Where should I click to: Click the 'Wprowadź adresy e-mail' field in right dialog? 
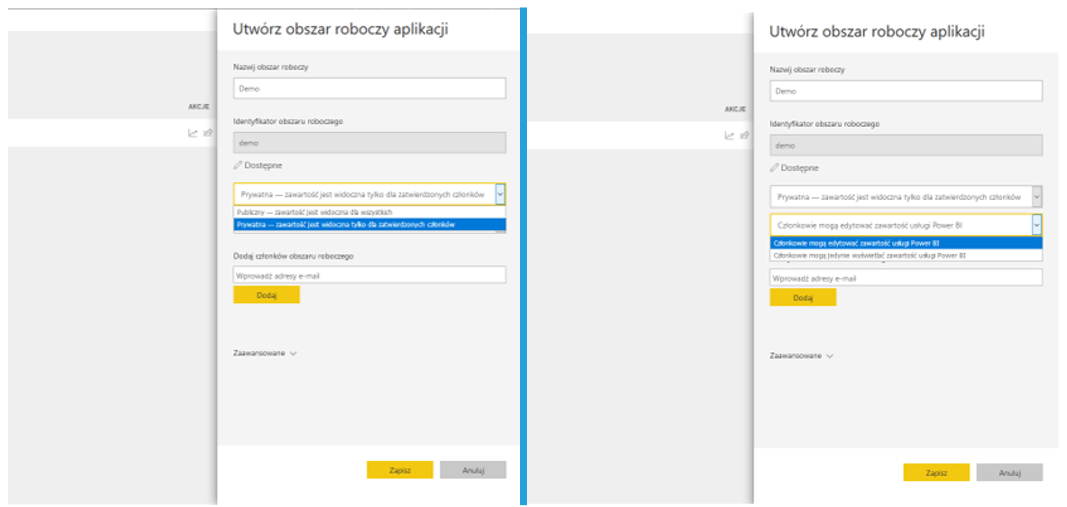pos(905,278)
